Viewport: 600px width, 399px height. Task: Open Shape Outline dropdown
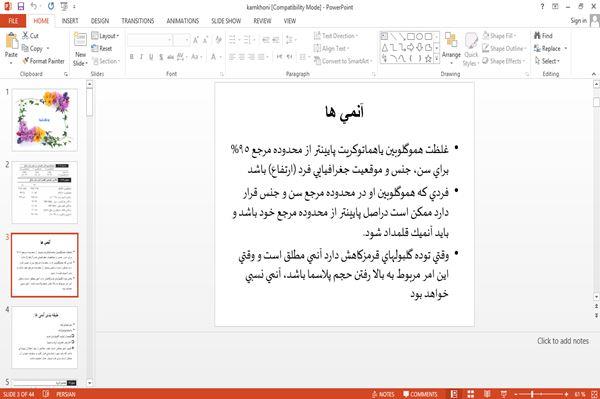click(504, 48)
